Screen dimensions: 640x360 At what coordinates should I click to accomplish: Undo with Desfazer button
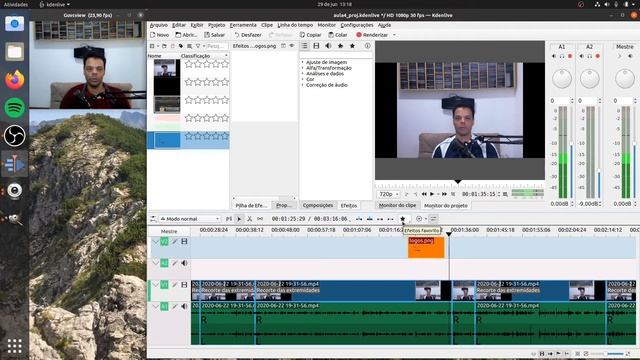[x=248, y=35]
